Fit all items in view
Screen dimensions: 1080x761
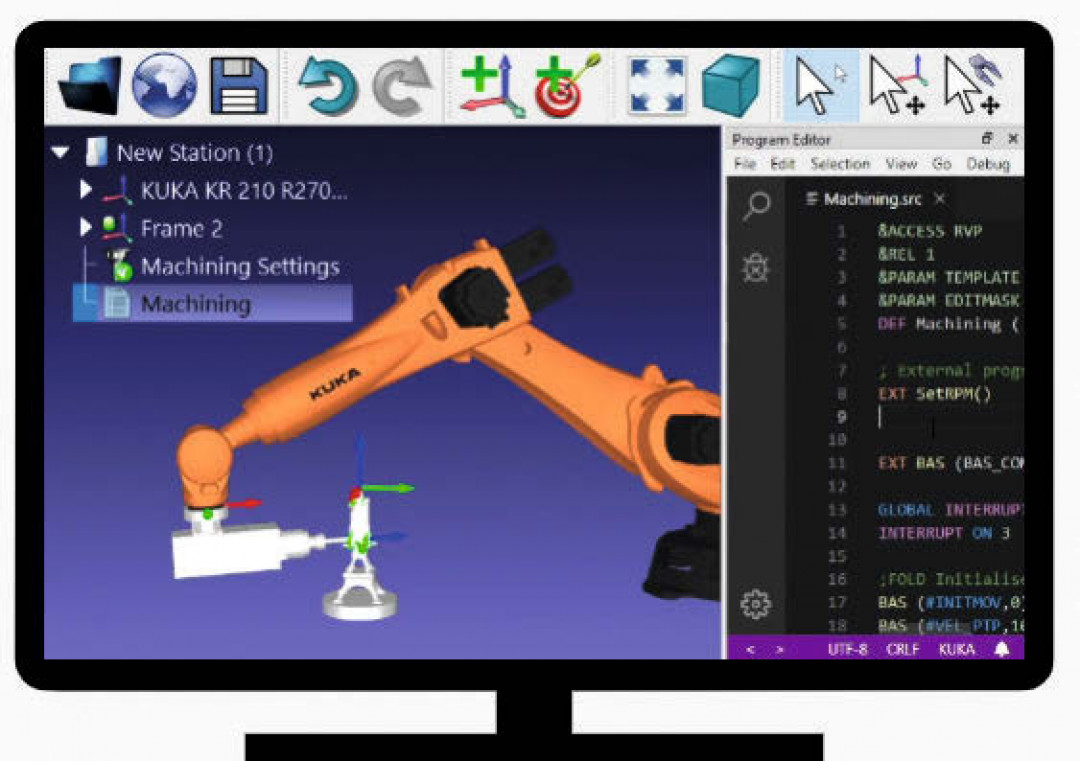tap(657, 86)
